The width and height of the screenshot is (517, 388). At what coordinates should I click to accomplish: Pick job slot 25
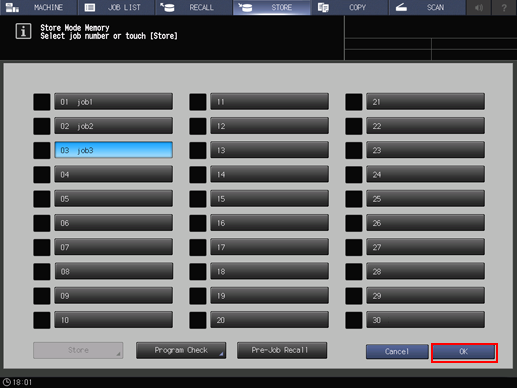point(426,199)
